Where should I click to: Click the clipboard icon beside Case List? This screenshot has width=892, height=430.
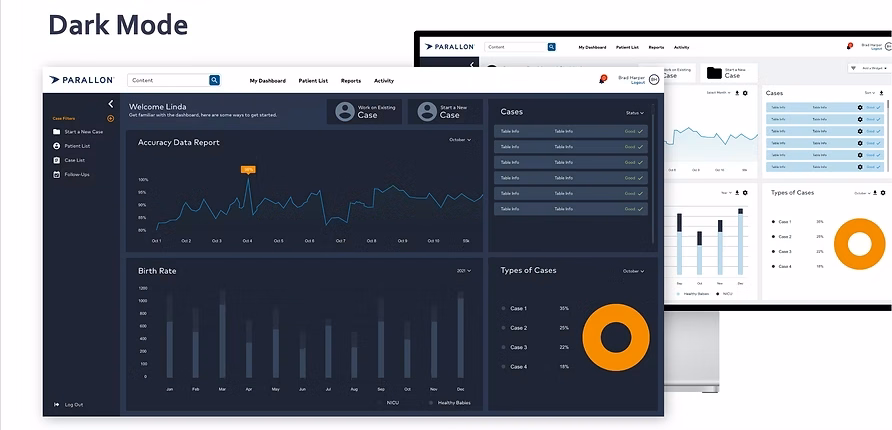click(x=56, y=160)
